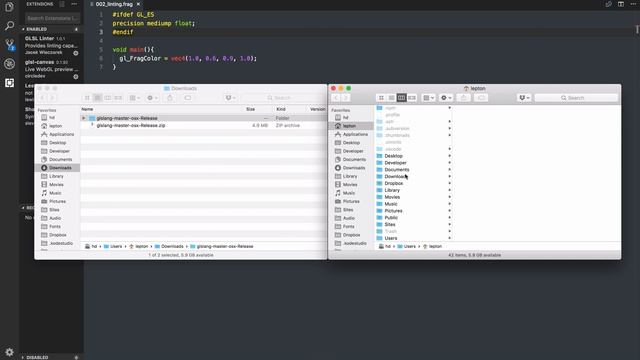
Task: Select glslang-master-osx-Release.zip in Downloads window
Action: [131, 126]
